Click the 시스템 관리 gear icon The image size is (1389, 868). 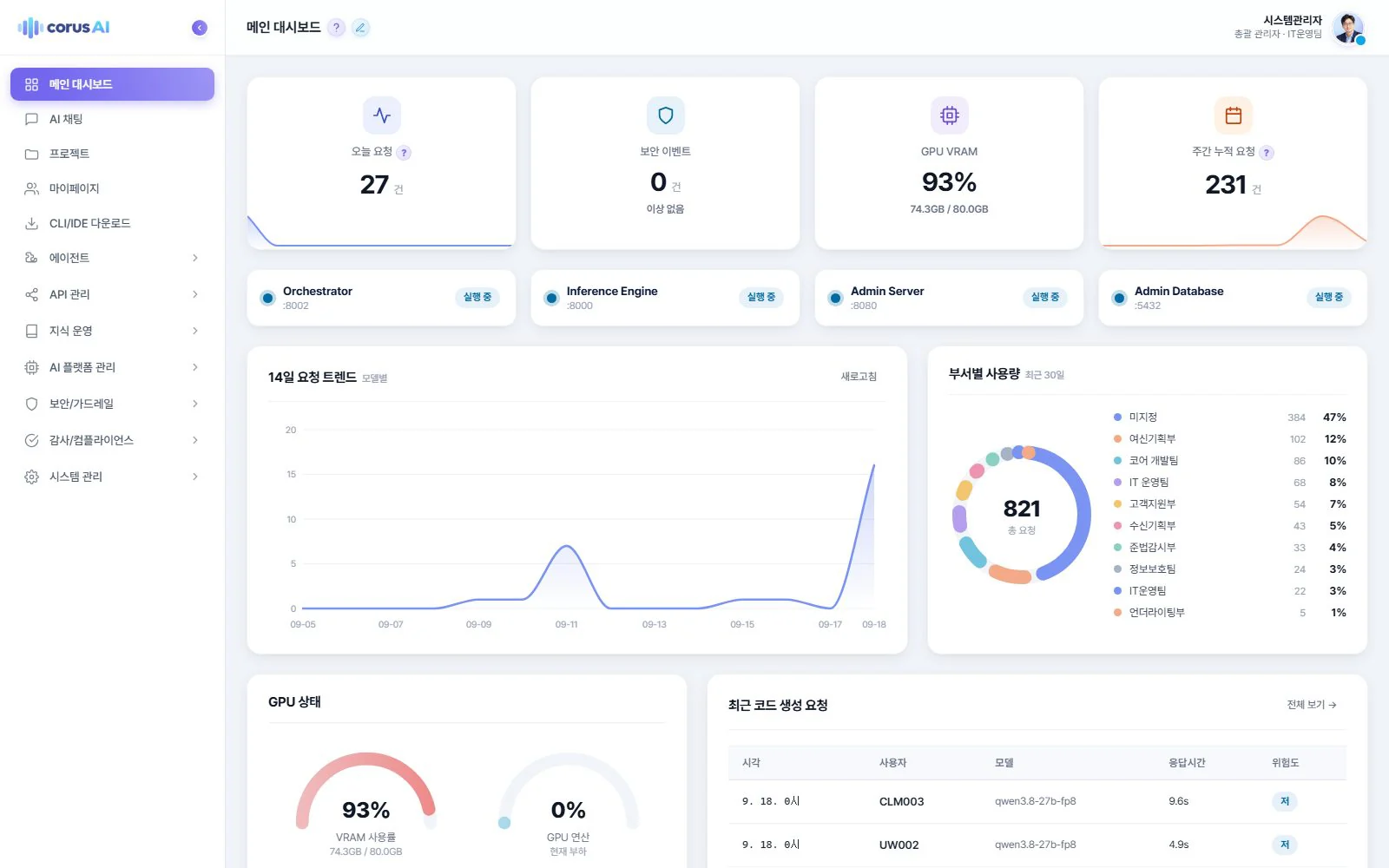(32, 477)
